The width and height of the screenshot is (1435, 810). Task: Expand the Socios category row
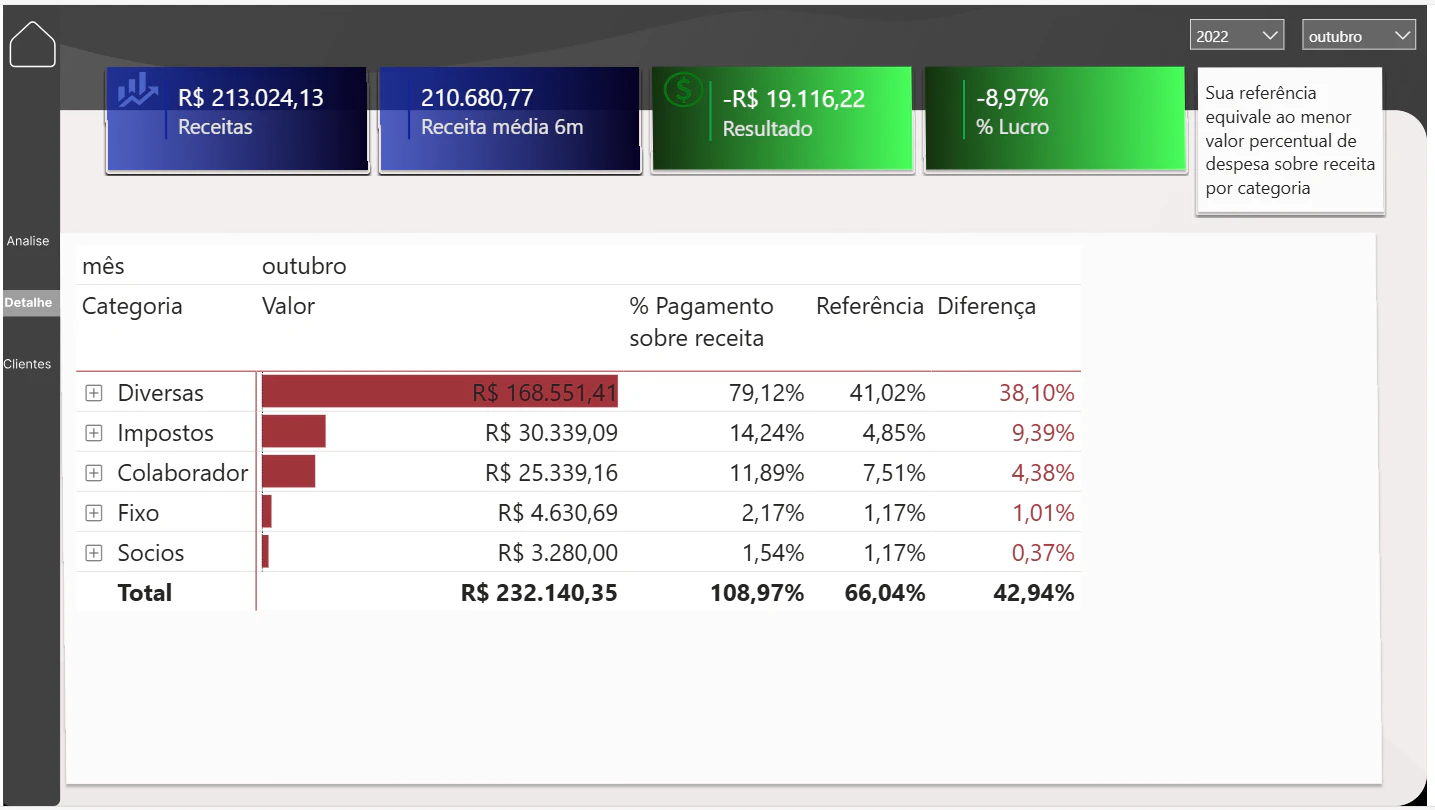94,553
